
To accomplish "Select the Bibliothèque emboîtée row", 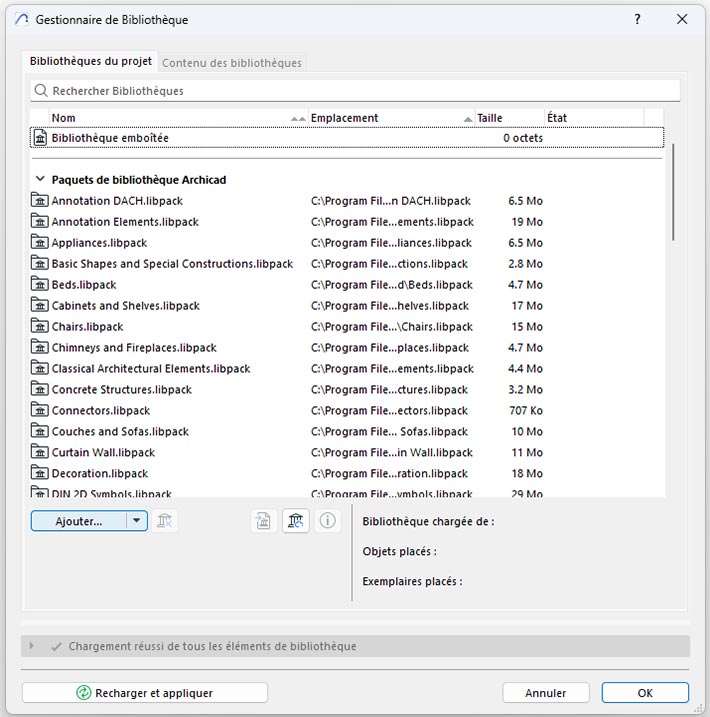I will (x=347, y=138).
